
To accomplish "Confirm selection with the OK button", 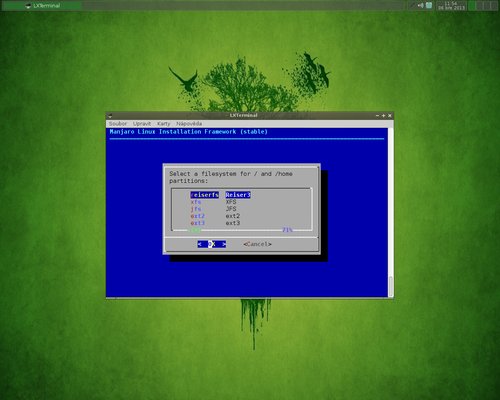I will point(212,244).
